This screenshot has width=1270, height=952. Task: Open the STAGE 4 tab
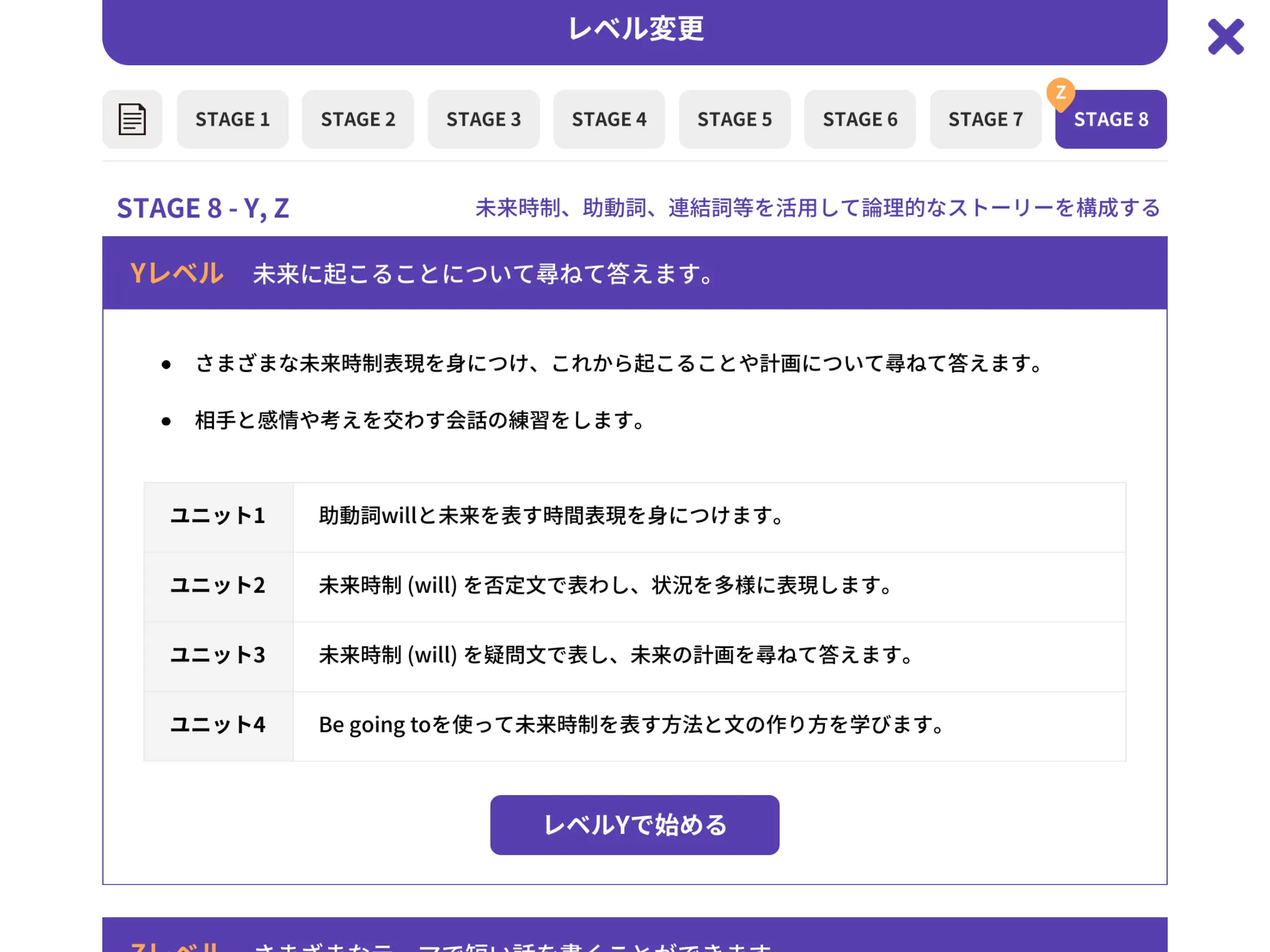(609, 119)
